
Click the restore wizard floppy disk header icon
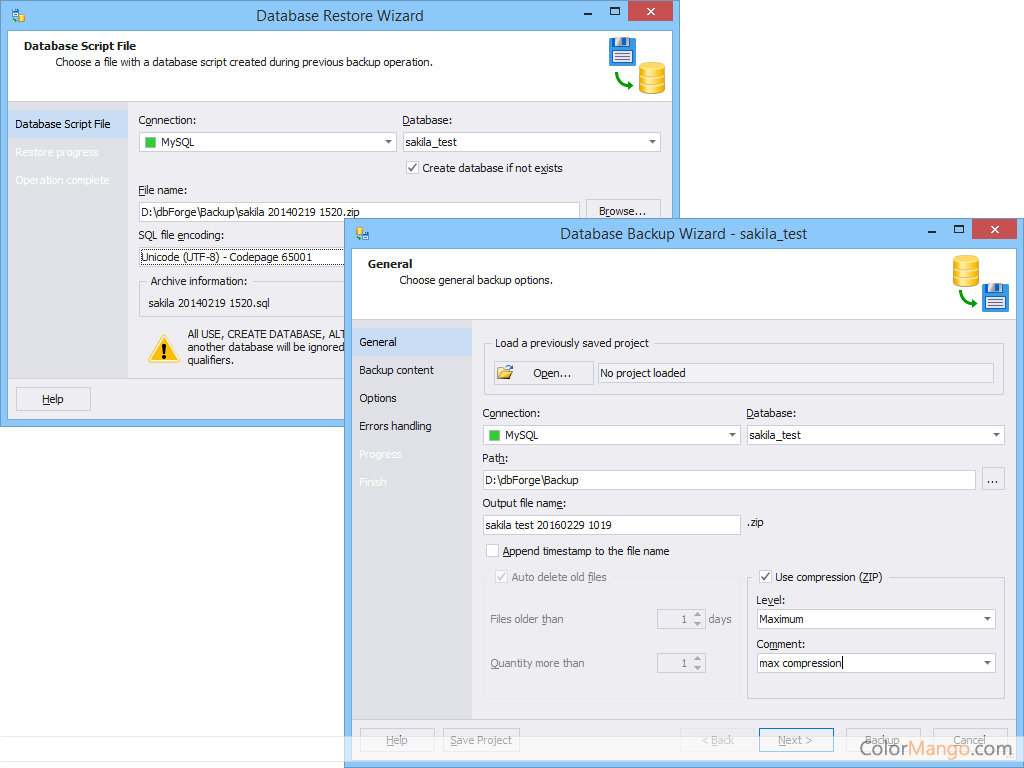pos(622,50)
